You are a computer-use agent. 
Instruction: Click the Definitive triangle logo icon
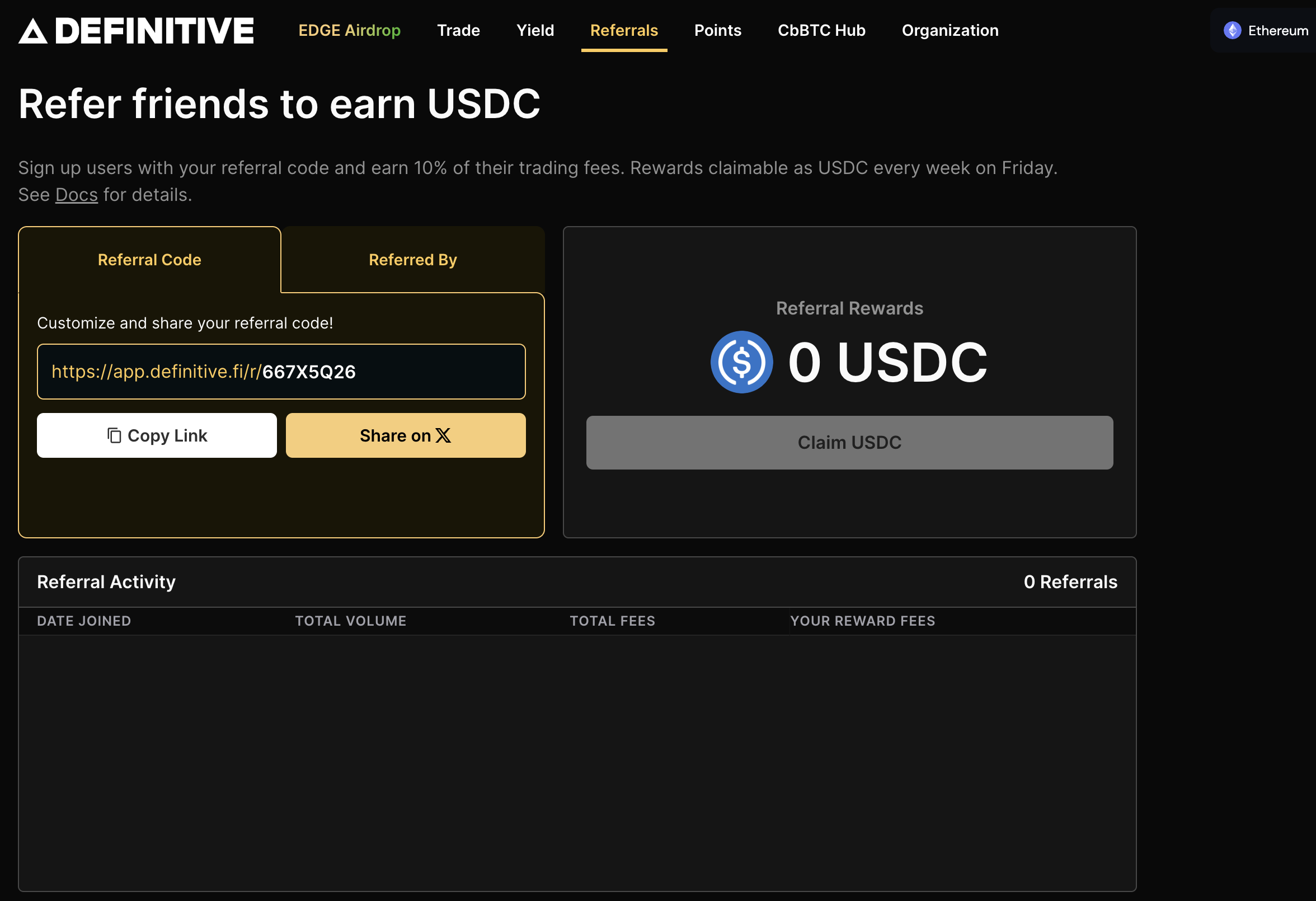(x=33, y=31)
